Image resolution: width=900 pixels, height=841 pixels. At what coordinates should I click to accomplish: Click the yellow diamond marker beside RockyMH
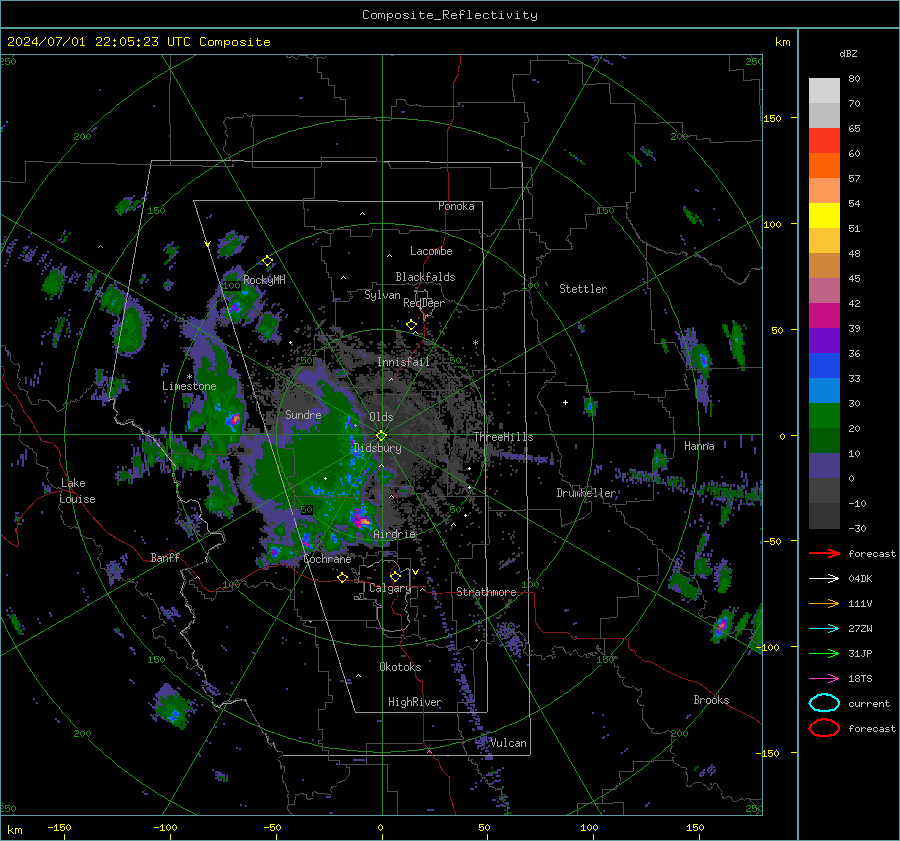[267, 261]
